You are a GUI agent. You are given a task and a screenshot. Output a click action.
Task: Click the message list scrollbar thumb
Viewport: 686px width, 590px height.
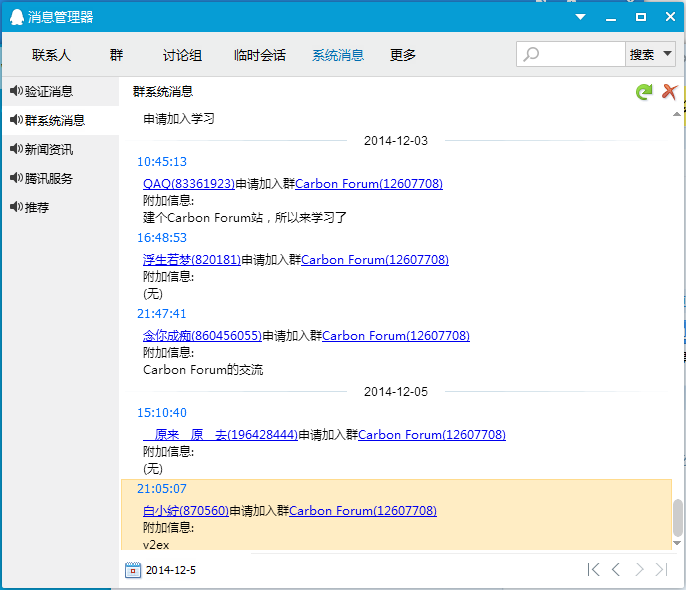pos(677,517)
